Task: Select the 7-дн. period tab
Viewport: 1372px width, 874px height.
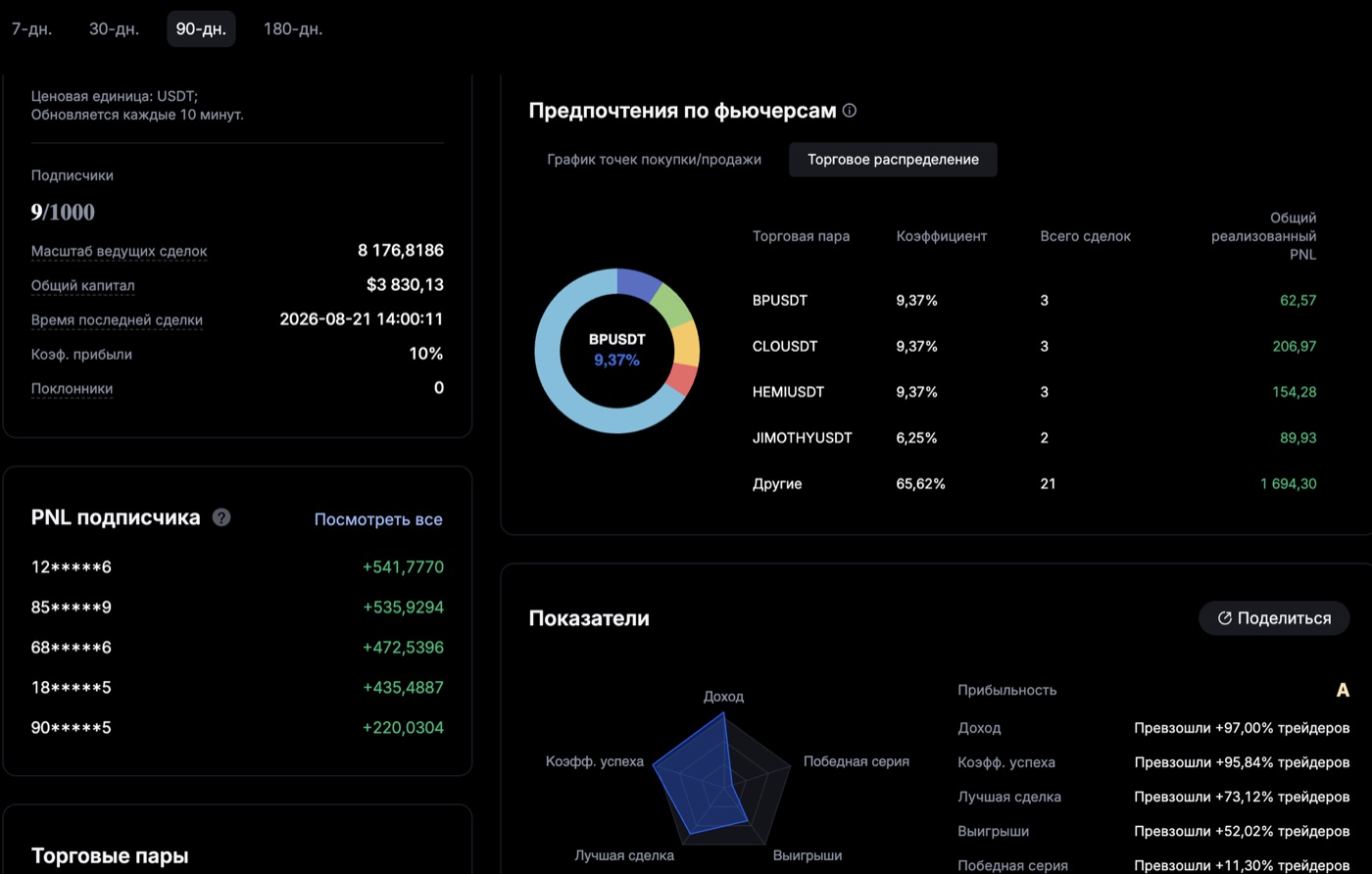Action: pos(31,28)
